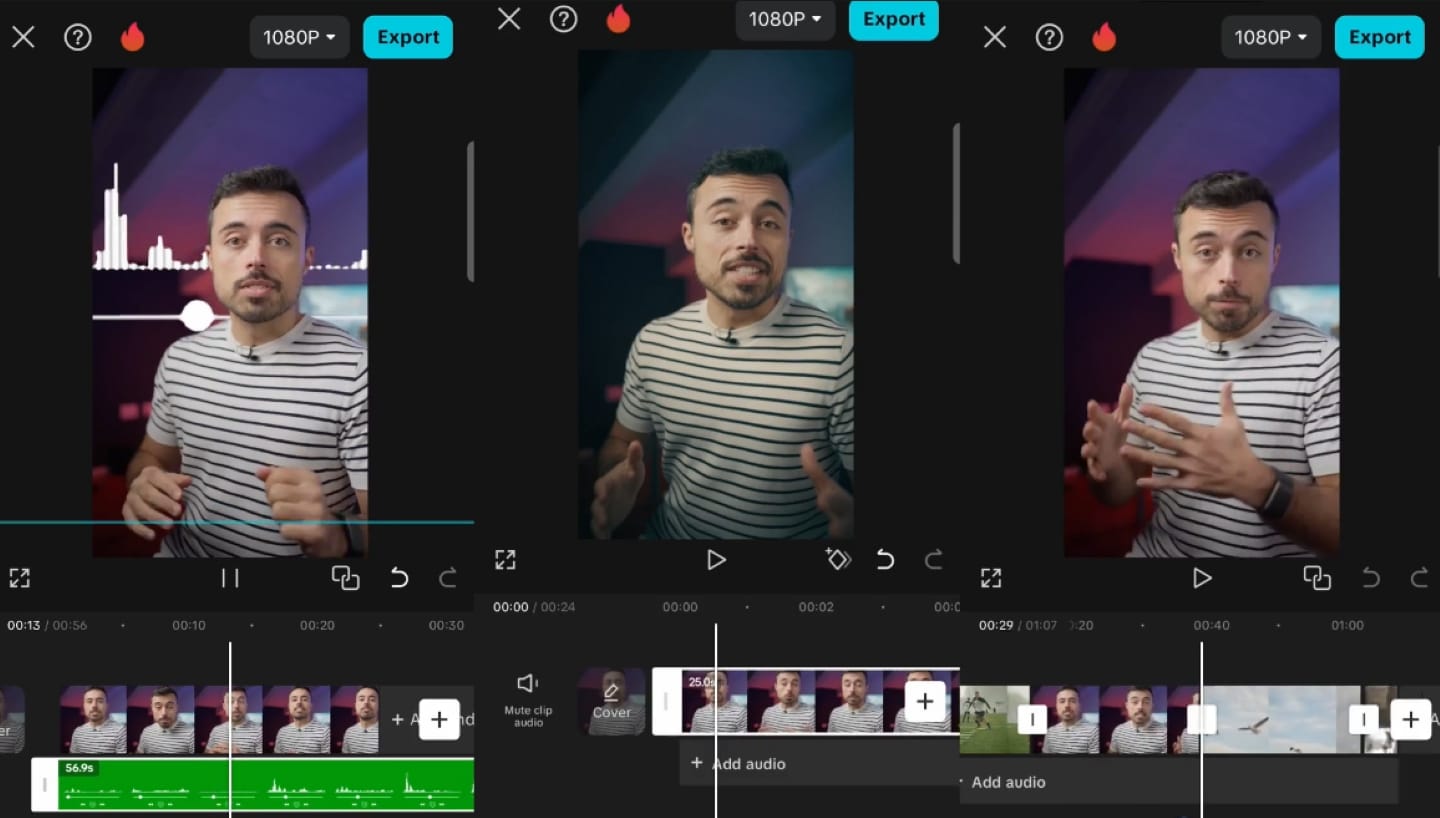The width and height of the screenshot is (1440, 818).
Task: Open help via the question mark icon
Action: 78,37
